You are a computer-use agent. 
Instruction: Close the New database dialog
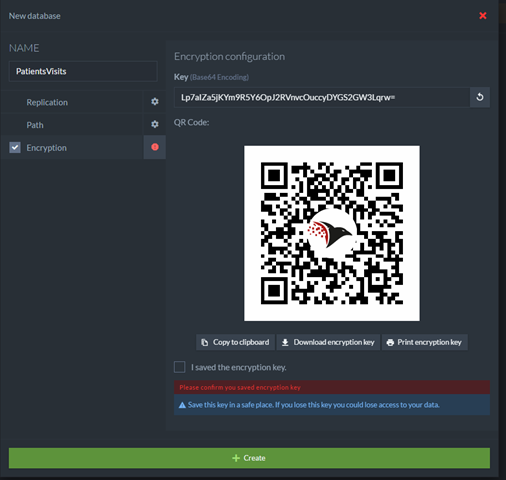tap(482, 16)
